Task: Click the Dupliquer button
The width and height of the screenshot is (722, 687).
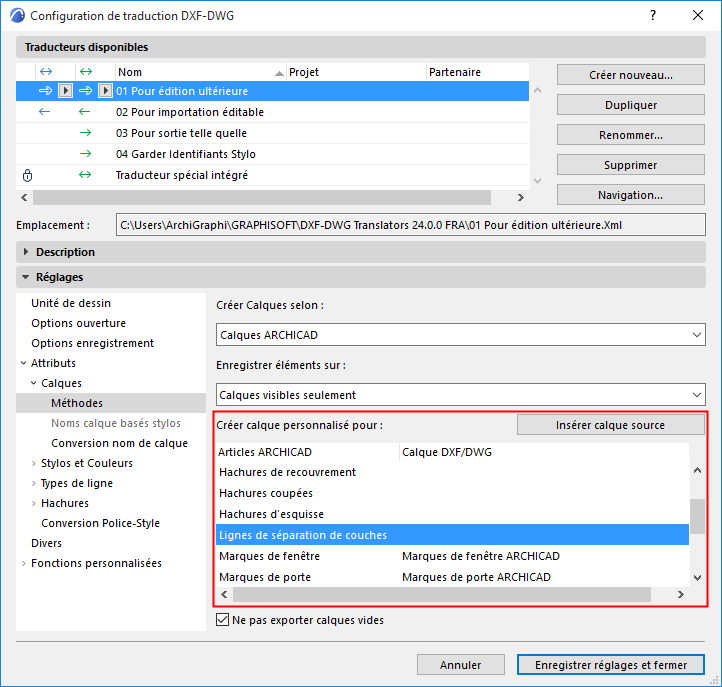Action: [631, 105]
